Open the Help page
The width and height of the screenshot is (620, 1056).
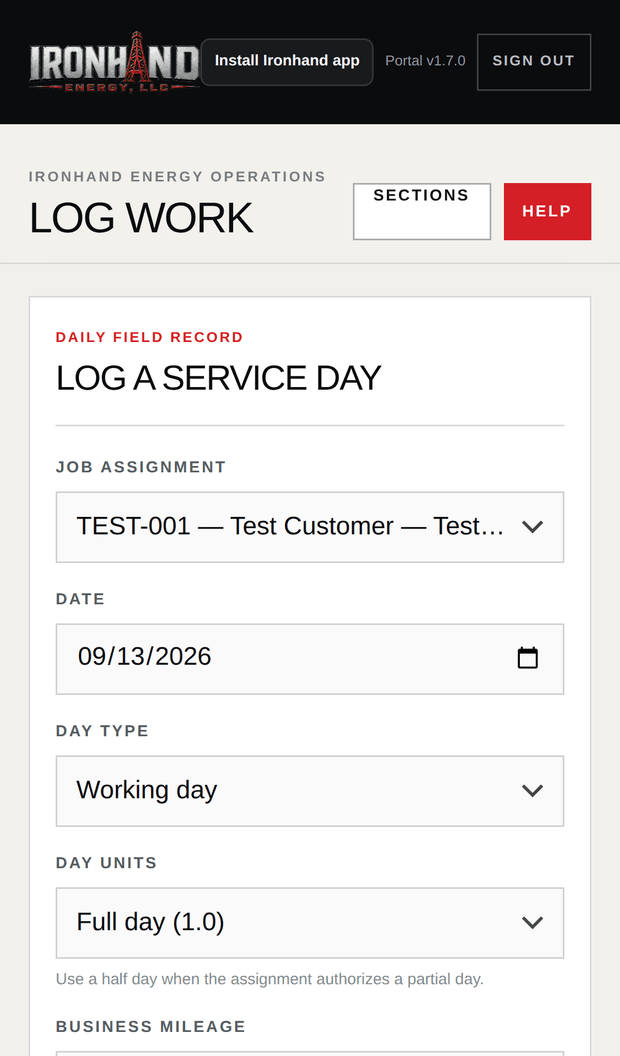pyautogui.click(x=547, y=211)
